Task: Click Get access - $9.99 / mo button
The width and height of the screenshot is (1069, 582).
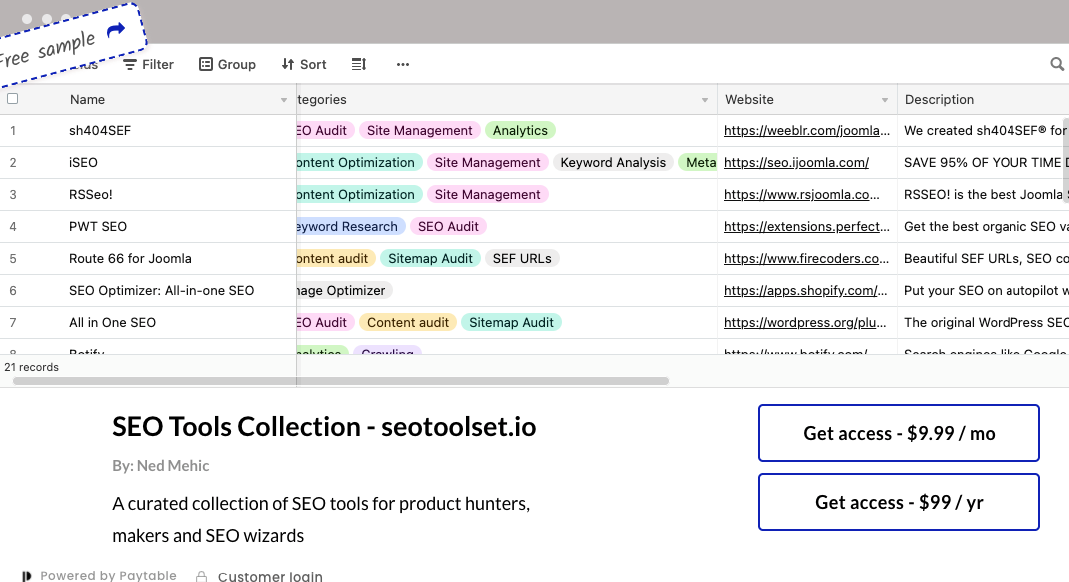Action: (x=899, y=433)
